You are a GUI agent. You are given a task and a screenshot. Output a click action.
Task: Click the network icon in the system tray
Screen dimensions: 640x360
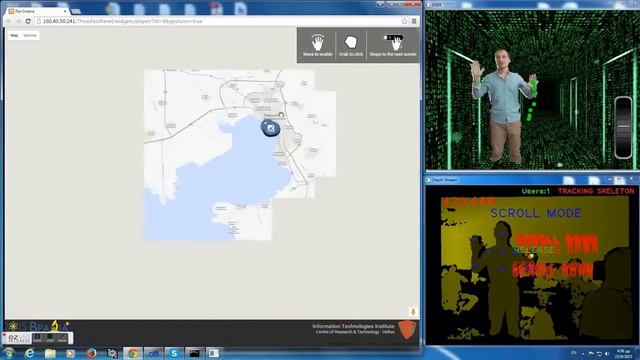[x=599, y=353]
